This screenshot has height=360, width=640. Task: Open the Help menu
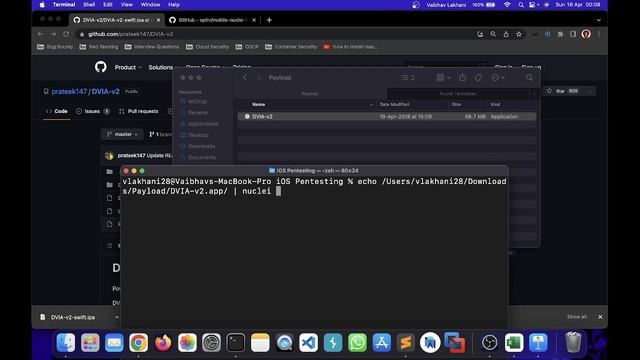174,5
